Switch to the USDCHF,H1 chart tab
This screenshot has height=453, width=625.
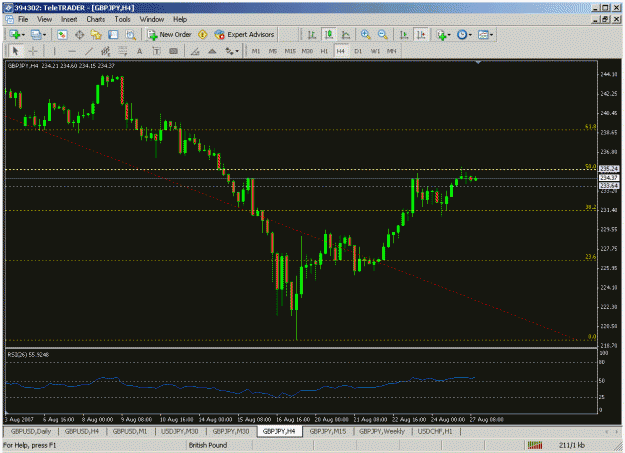tap(435, 431)
